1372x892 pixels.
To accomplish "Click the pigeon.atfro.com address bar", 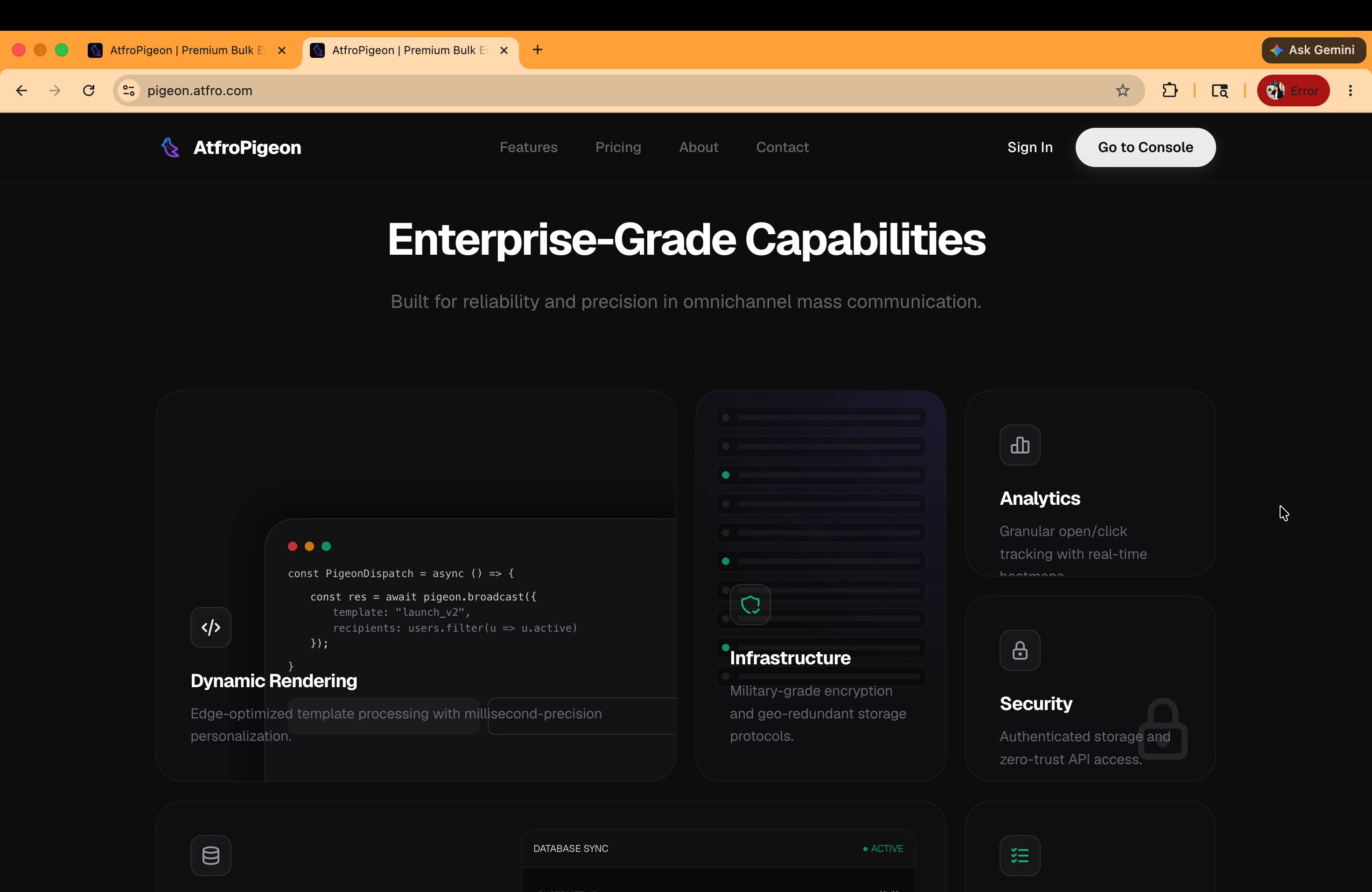I will pos(628,91).
